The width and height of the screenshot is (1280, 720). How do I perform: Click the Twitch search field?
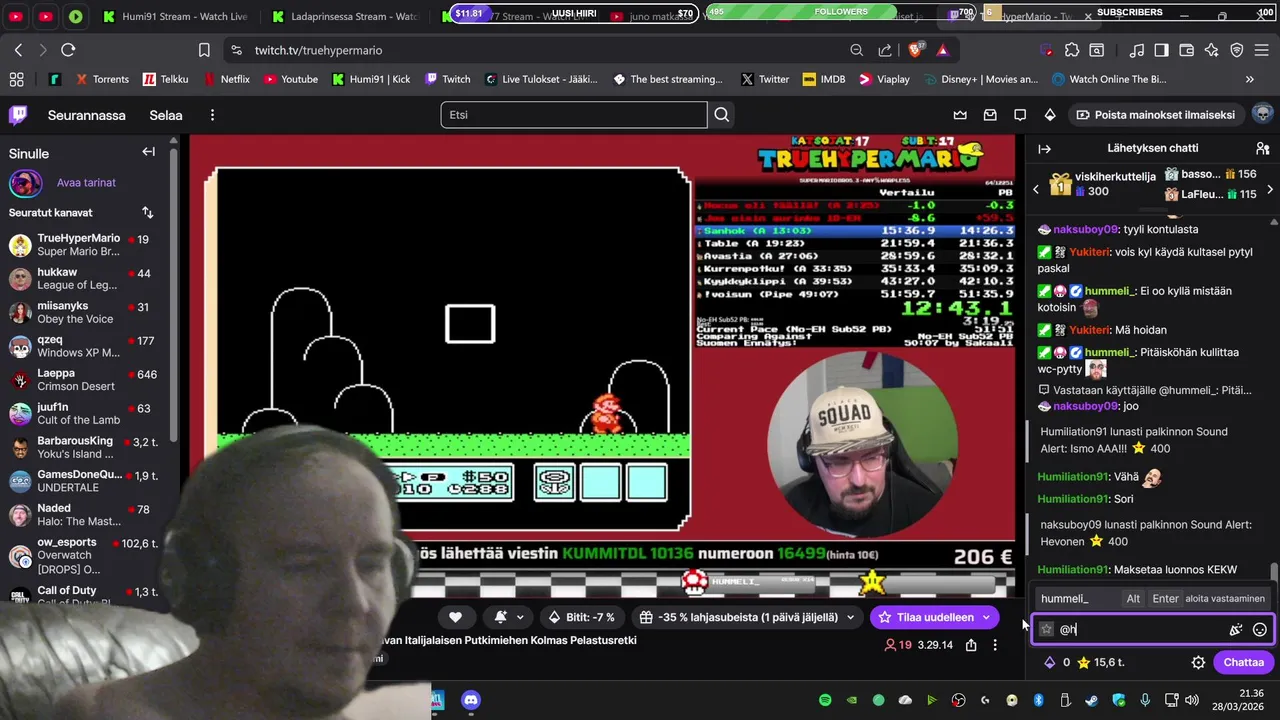coord(574,115)
